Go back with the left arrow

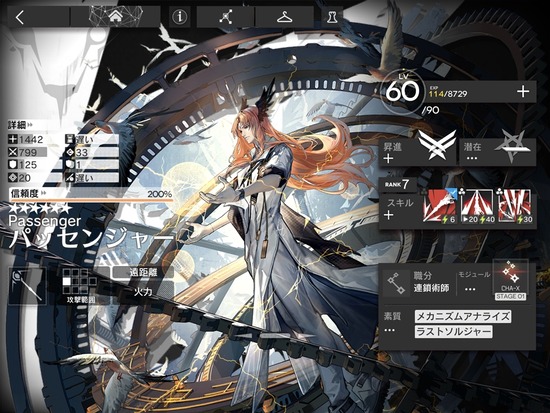[20, 17]
